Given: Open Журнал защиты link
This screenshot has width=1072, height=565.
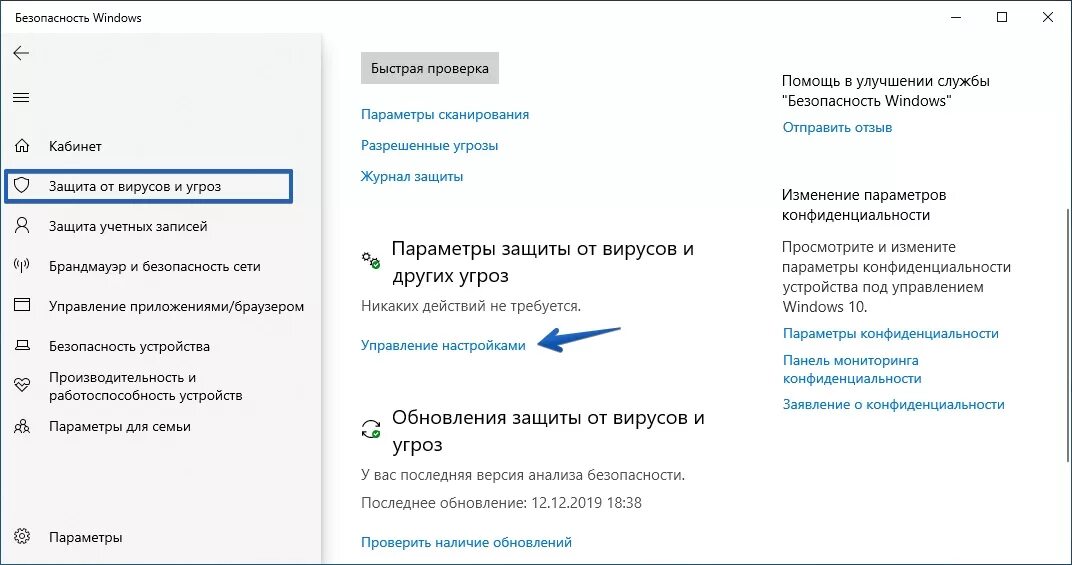Looking at the screenshot, I should point(412,176).
